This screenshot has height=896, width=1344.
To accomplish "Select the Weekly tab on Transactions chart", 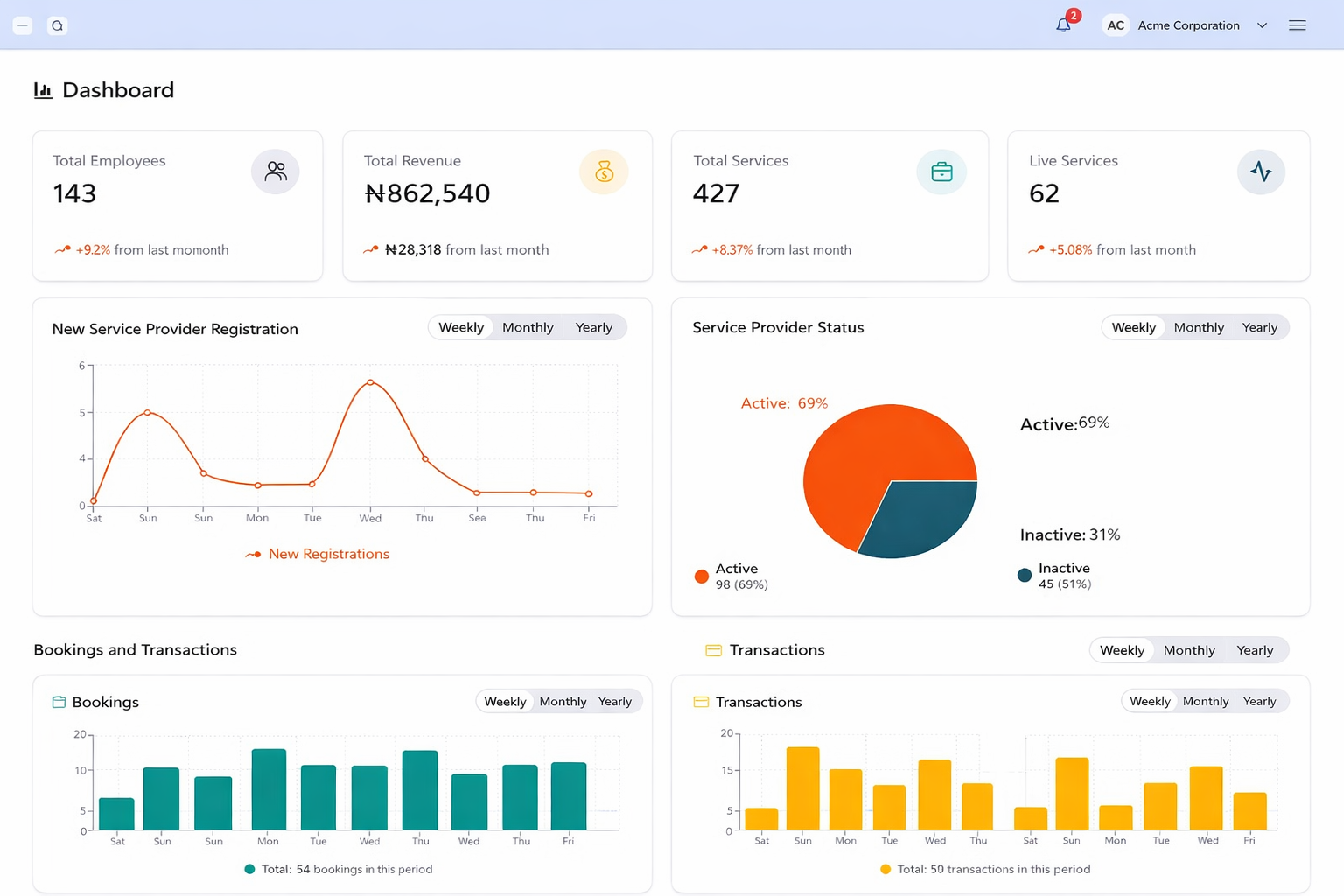I will [x=1149, y=701].
